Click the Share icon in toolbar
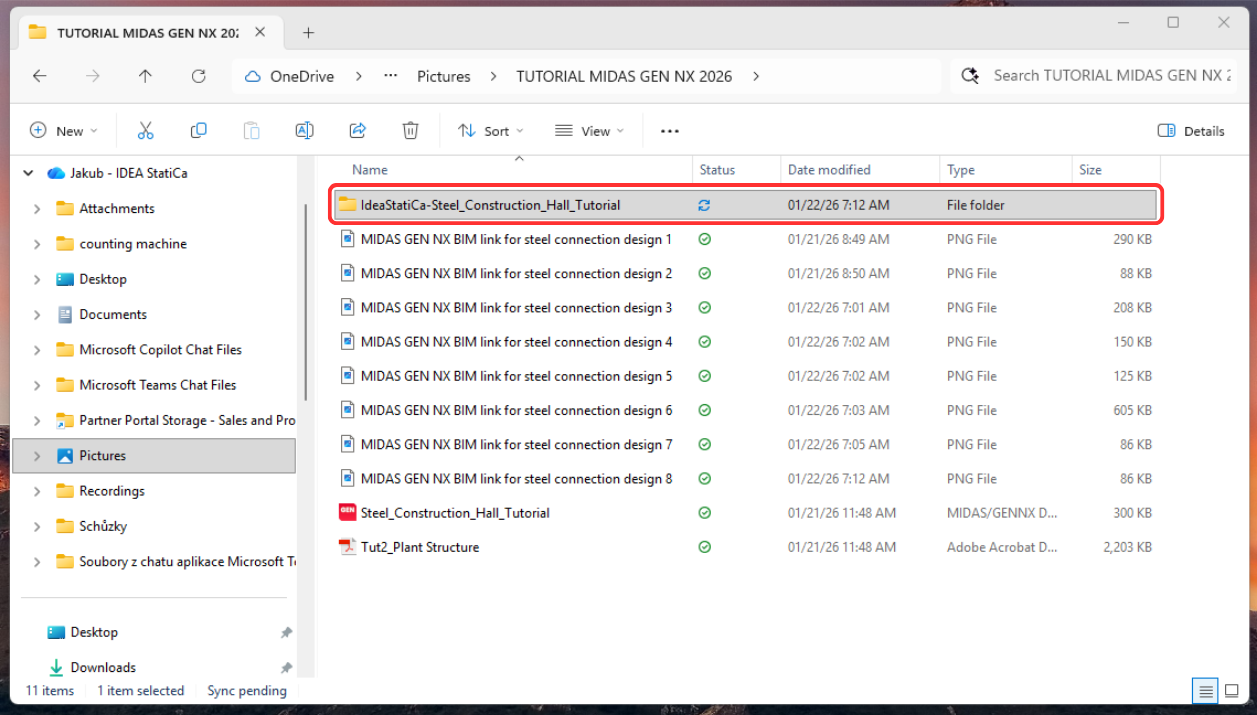 357,131
